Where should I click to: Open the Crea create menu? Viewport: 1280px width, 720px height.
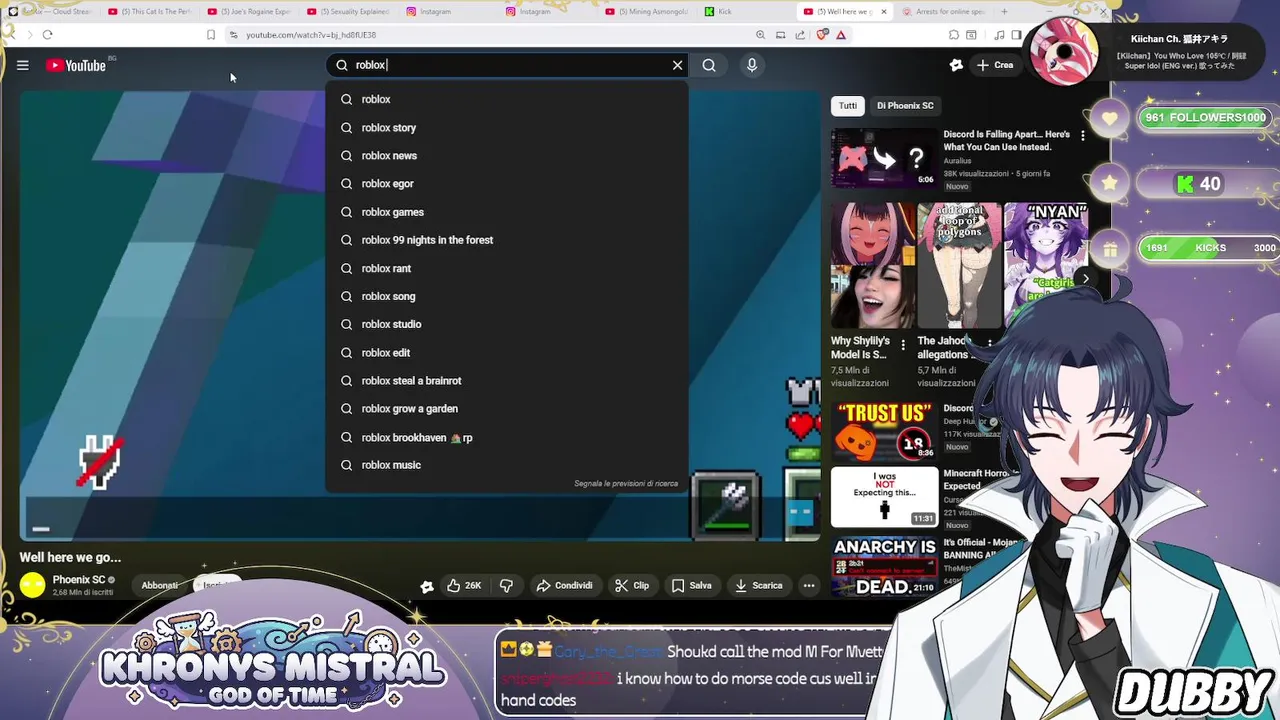click(995, 65)
